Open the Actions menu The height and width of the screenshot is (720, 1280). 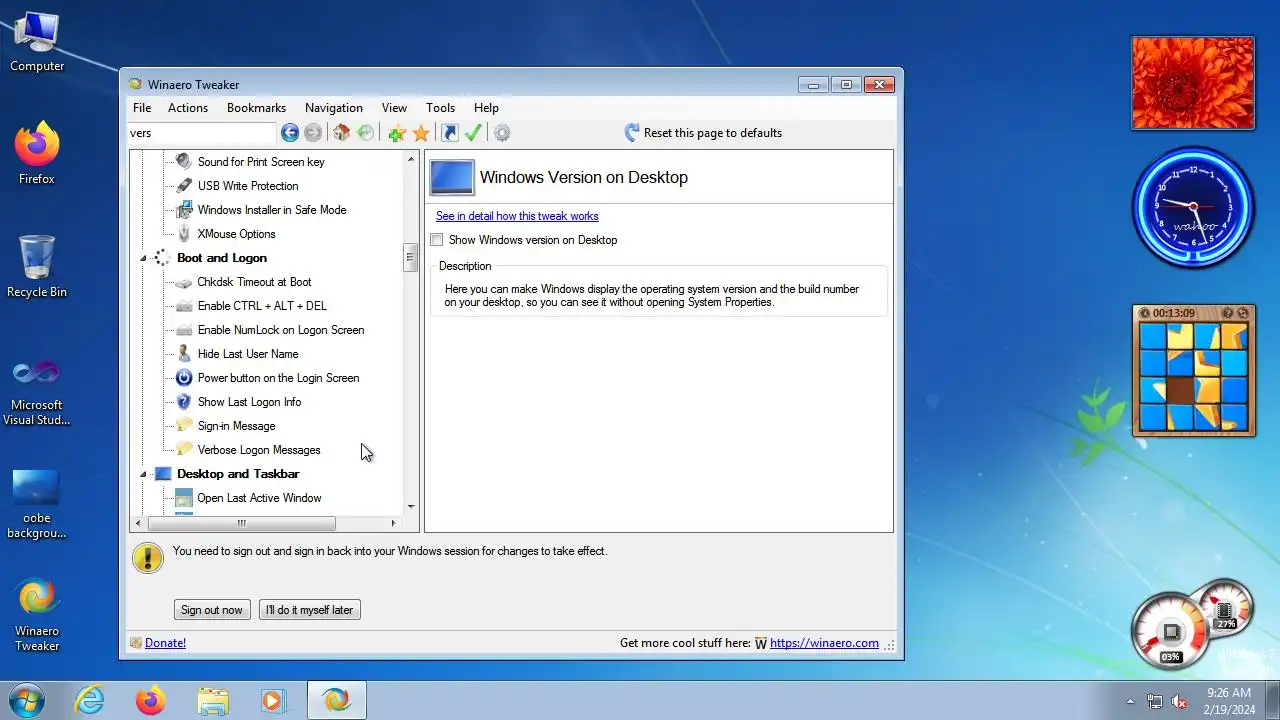pyautogui.click(x=188, y=108)
